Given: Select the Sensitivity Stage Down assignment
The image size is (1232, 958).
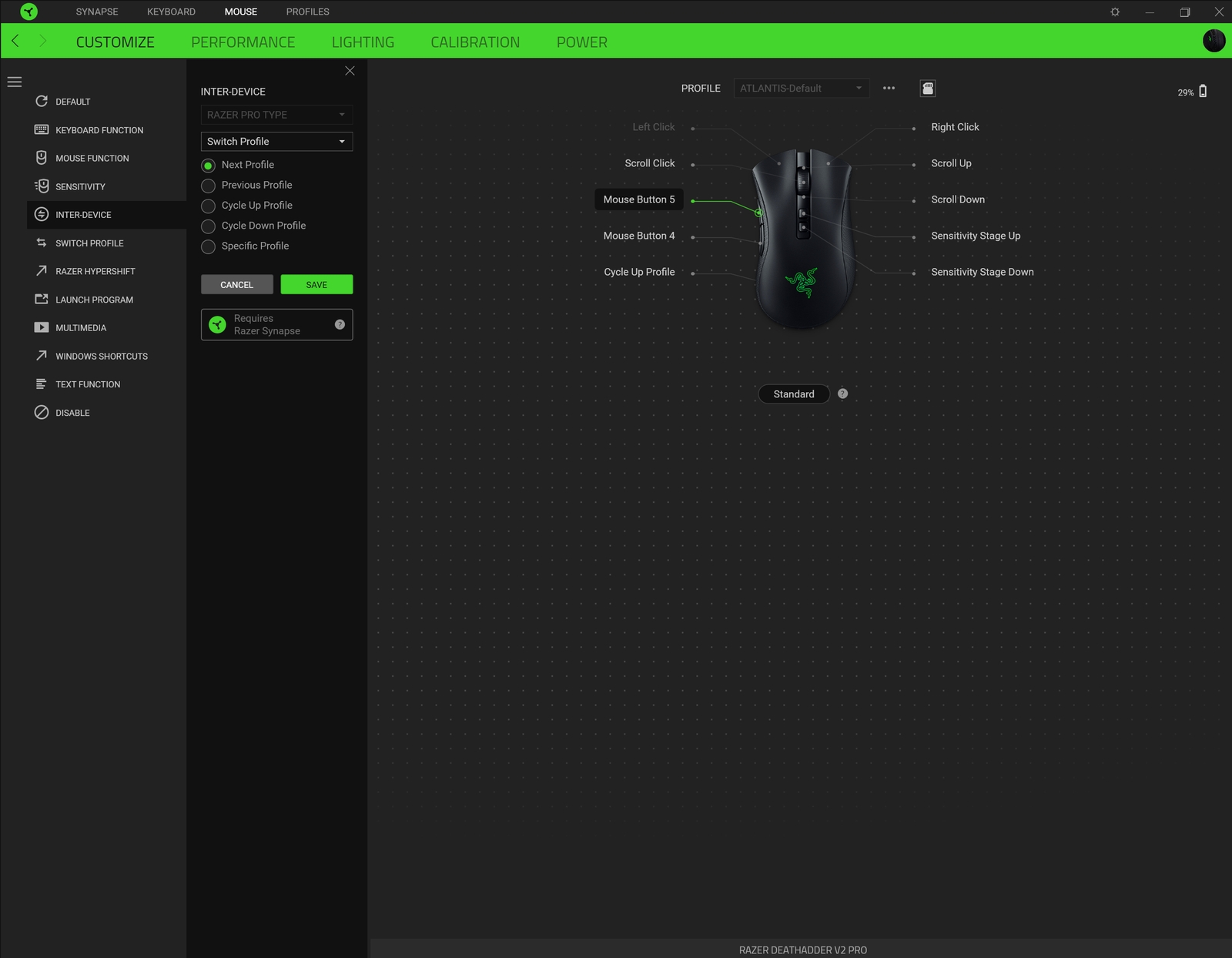Looking at the screenshot, I should click(x=983, y=272).
